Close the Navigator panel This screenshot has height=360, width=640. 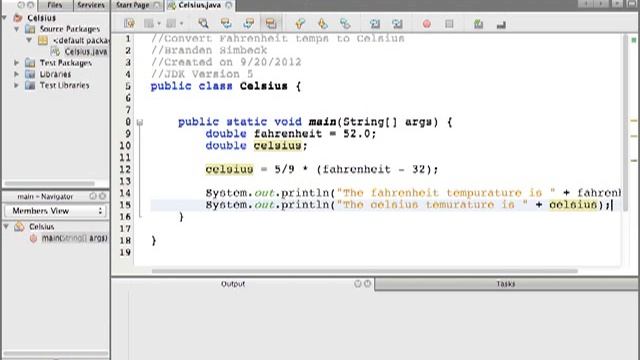point(102,196)
